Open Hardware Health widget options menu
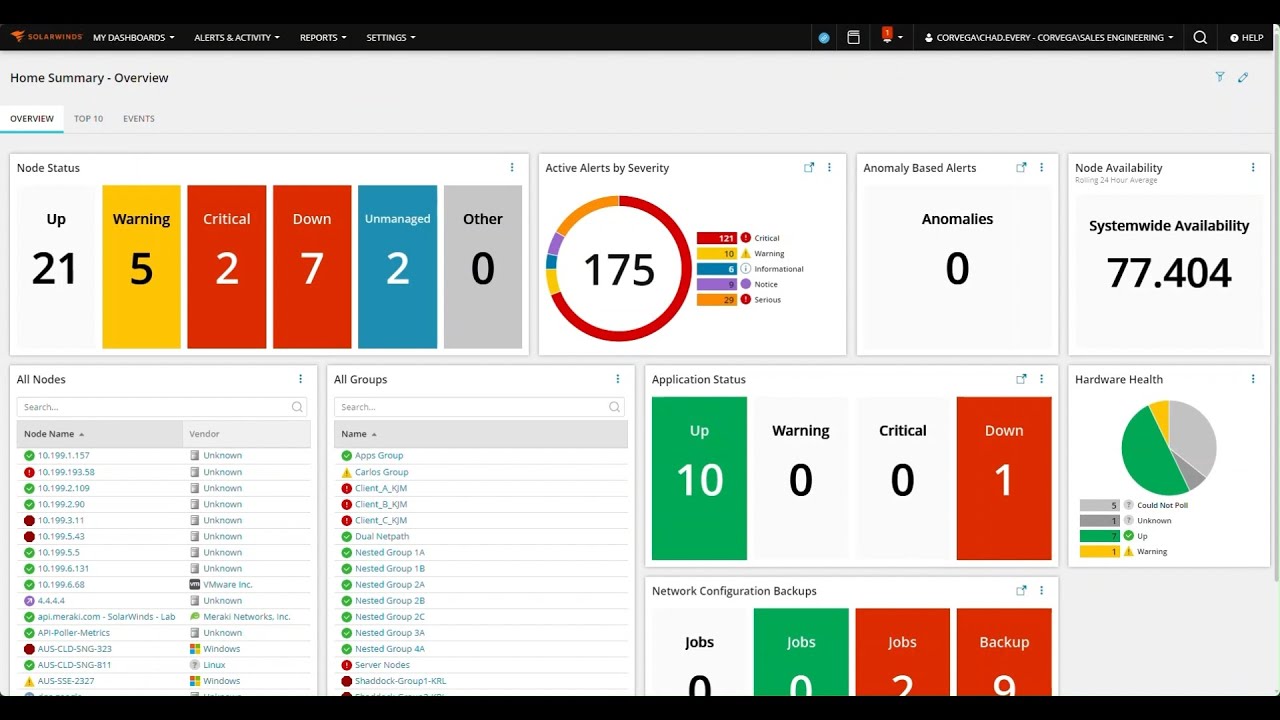Screen dimensions: 1280x720 pos(1252,379)
